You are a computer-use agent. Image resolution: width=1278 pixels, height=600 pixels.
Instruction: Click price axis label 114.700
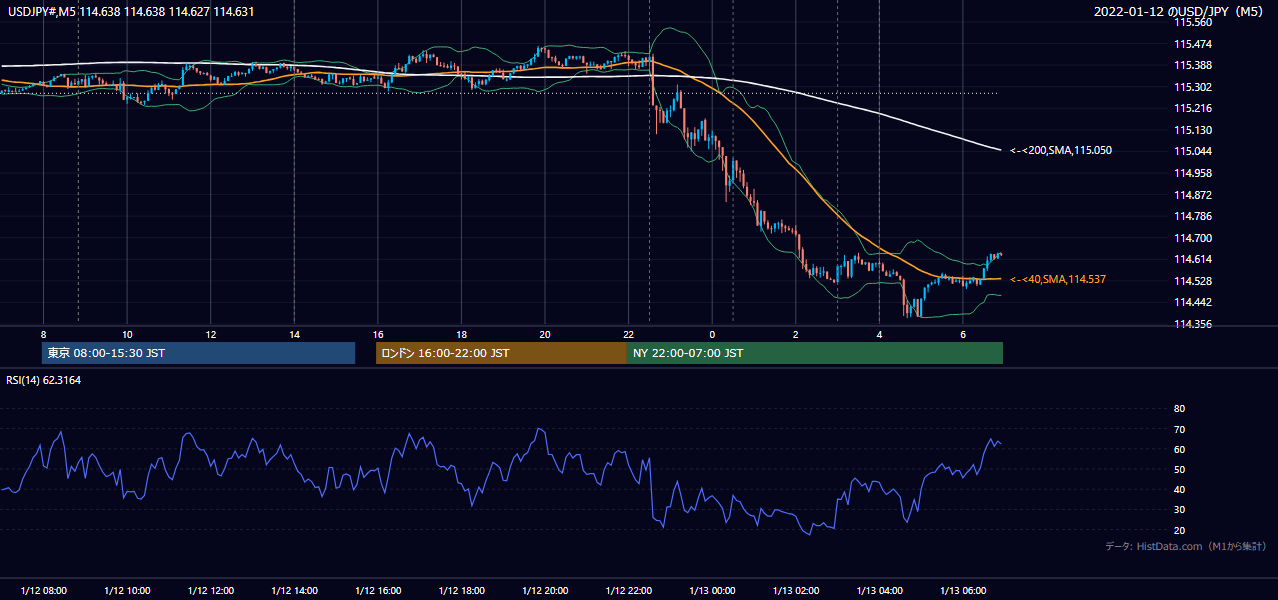pos(1192,238)
